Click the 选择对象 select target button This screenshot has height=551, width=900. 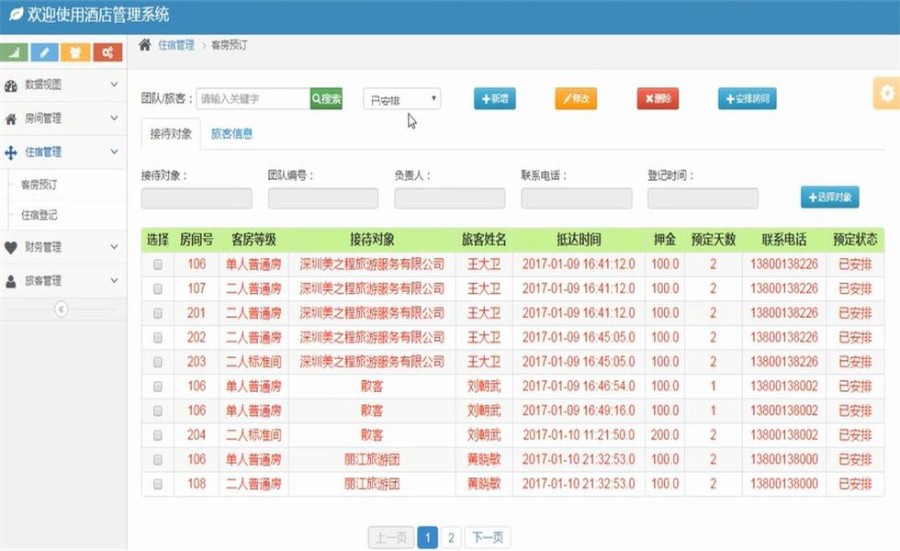click(830, 197)
